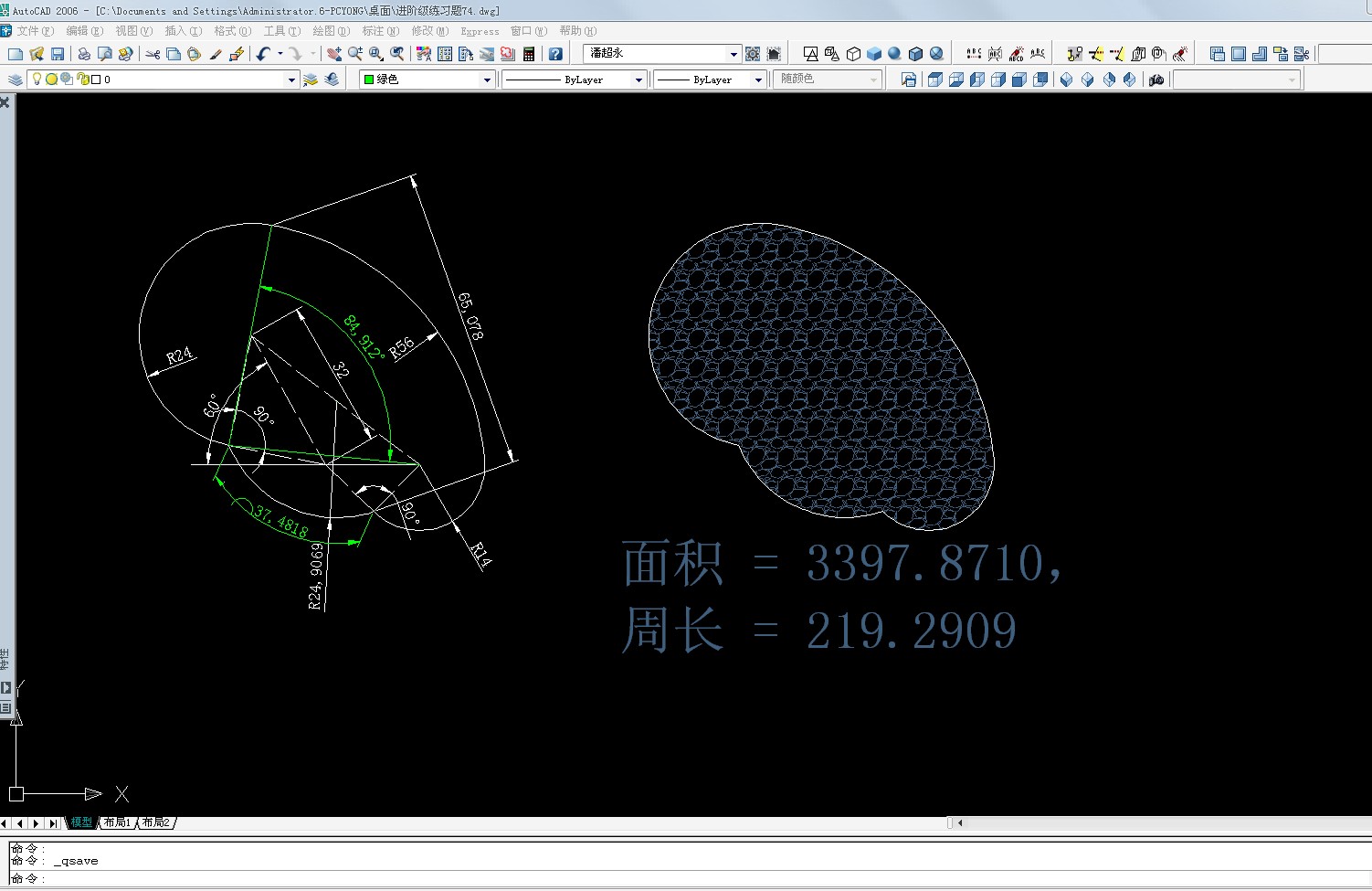Click the Help question mark icon
The image size is (1372, 891).
point(555,54)
